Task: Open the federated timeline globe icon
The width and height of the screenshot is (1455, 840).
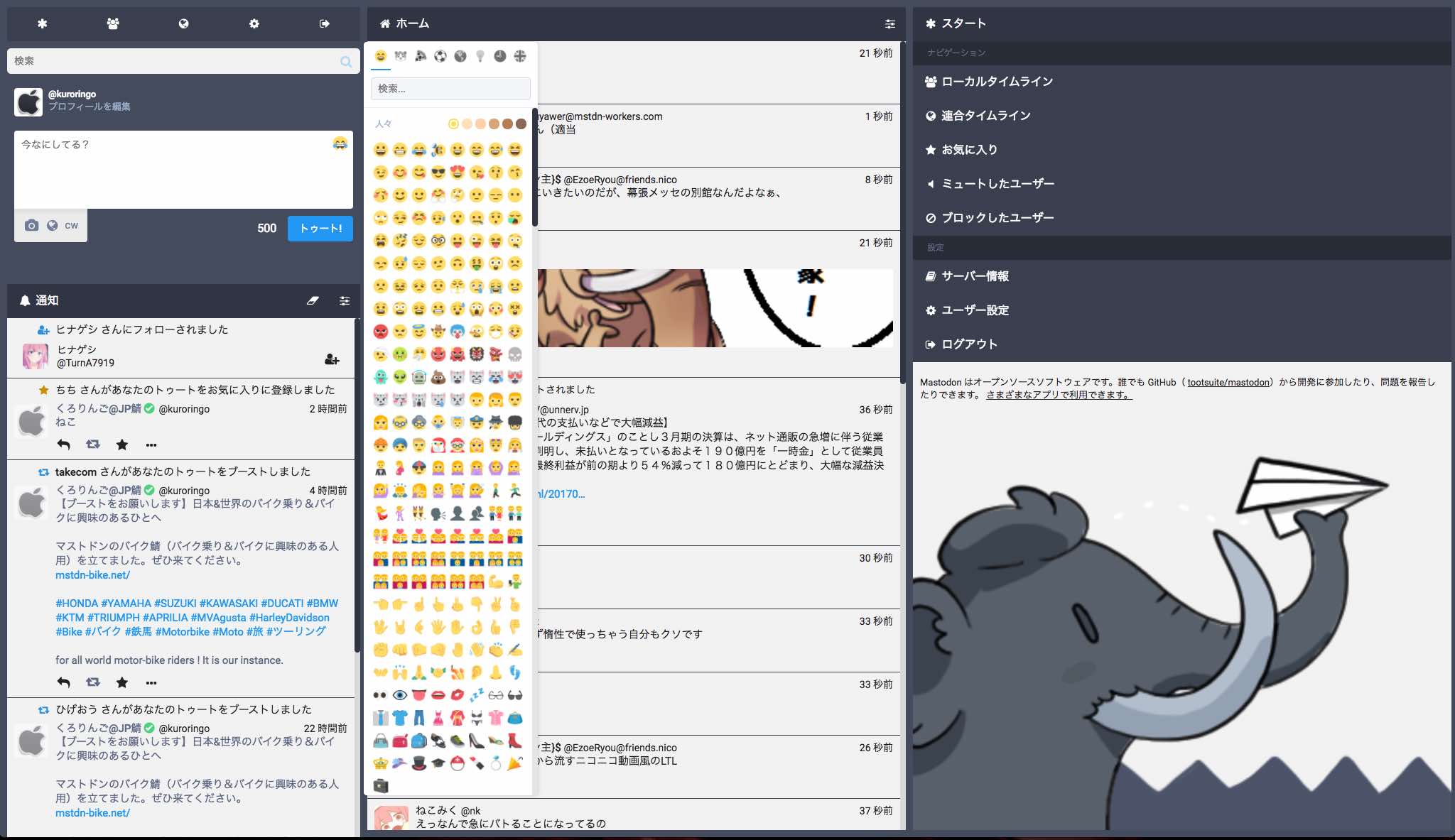Action: 183,23
